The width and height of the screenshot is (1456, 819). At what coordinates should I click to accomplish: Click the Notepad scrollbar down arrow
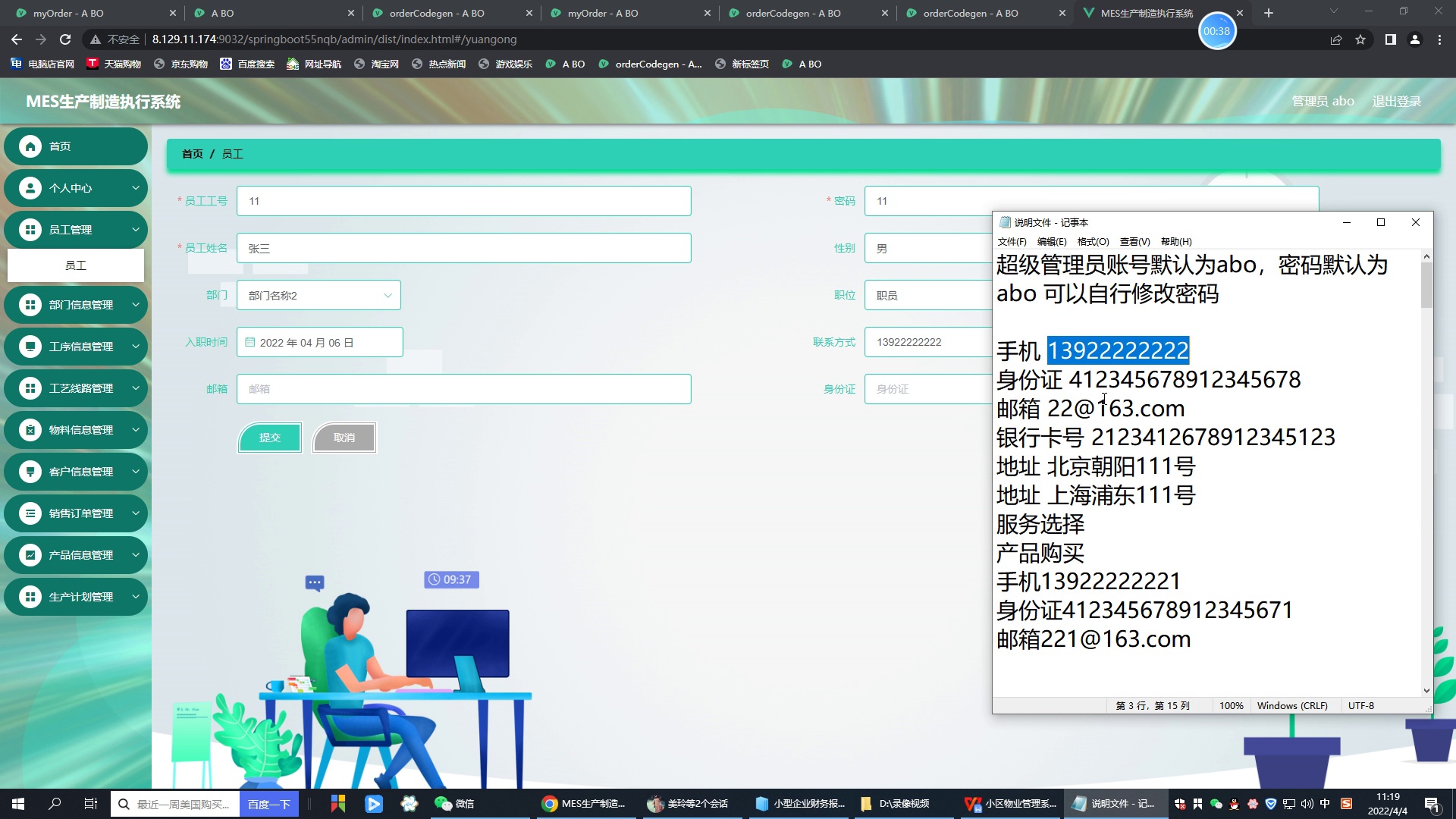coord(1426,690)
